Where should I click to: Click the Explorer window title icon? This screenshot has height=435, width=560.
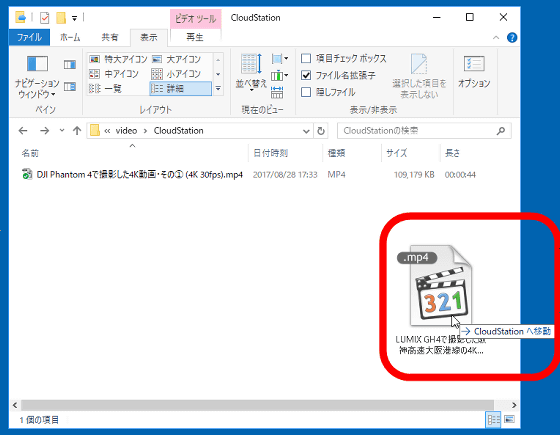(21, 17)
